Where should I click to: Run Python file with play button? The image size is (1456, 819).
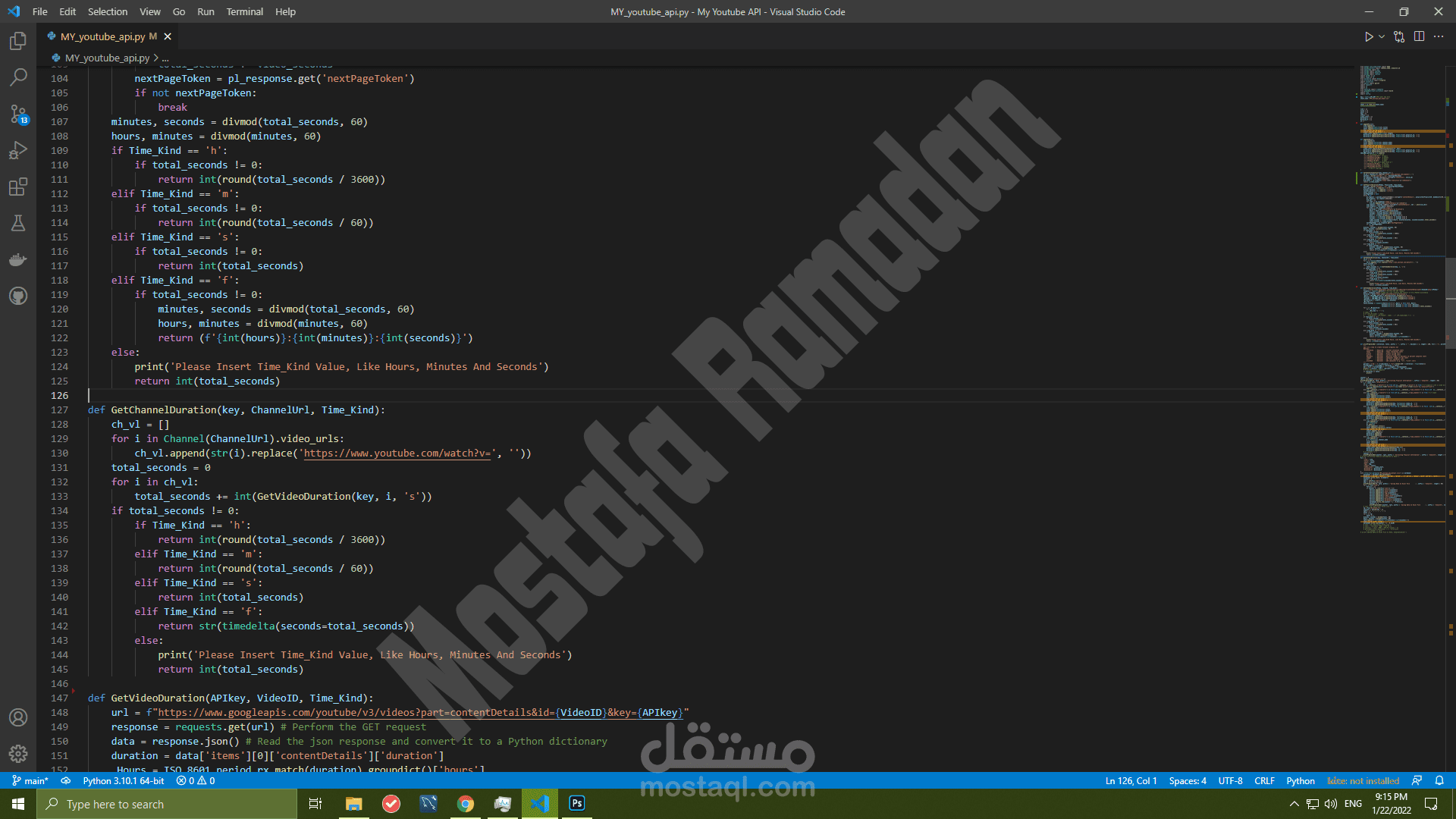pos(1369,36)
